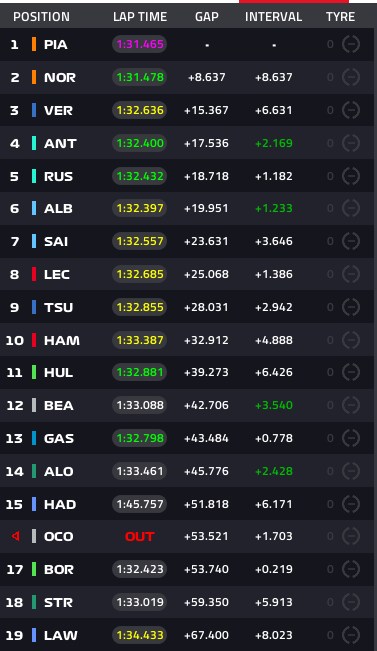Click tyre icon in the HAM row
The width and height of the screenshot is (377, 651).
[350, 340]
